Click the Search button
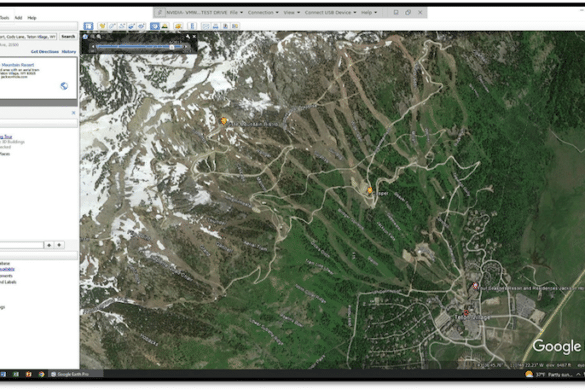Image resolution: width=585 pixels, height=390 pixels. click(68, 36)
